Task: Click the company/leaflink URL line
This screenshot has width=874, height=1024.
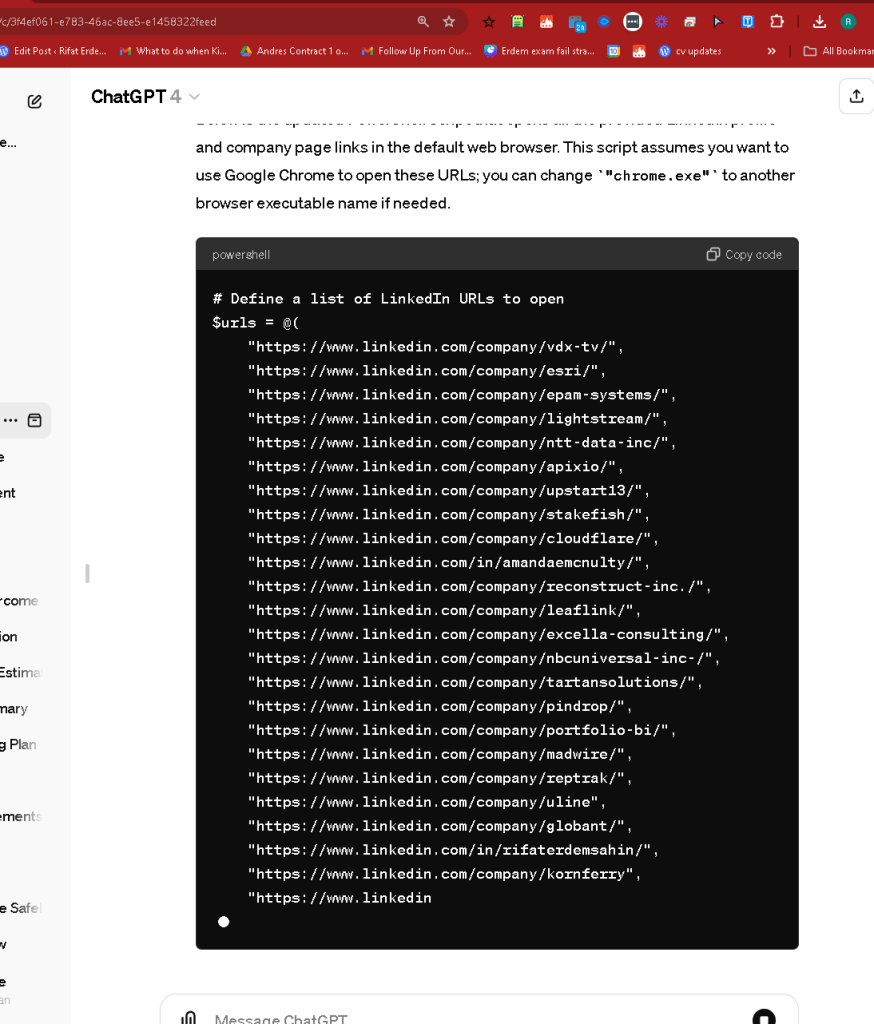Action: pos(444,610)
